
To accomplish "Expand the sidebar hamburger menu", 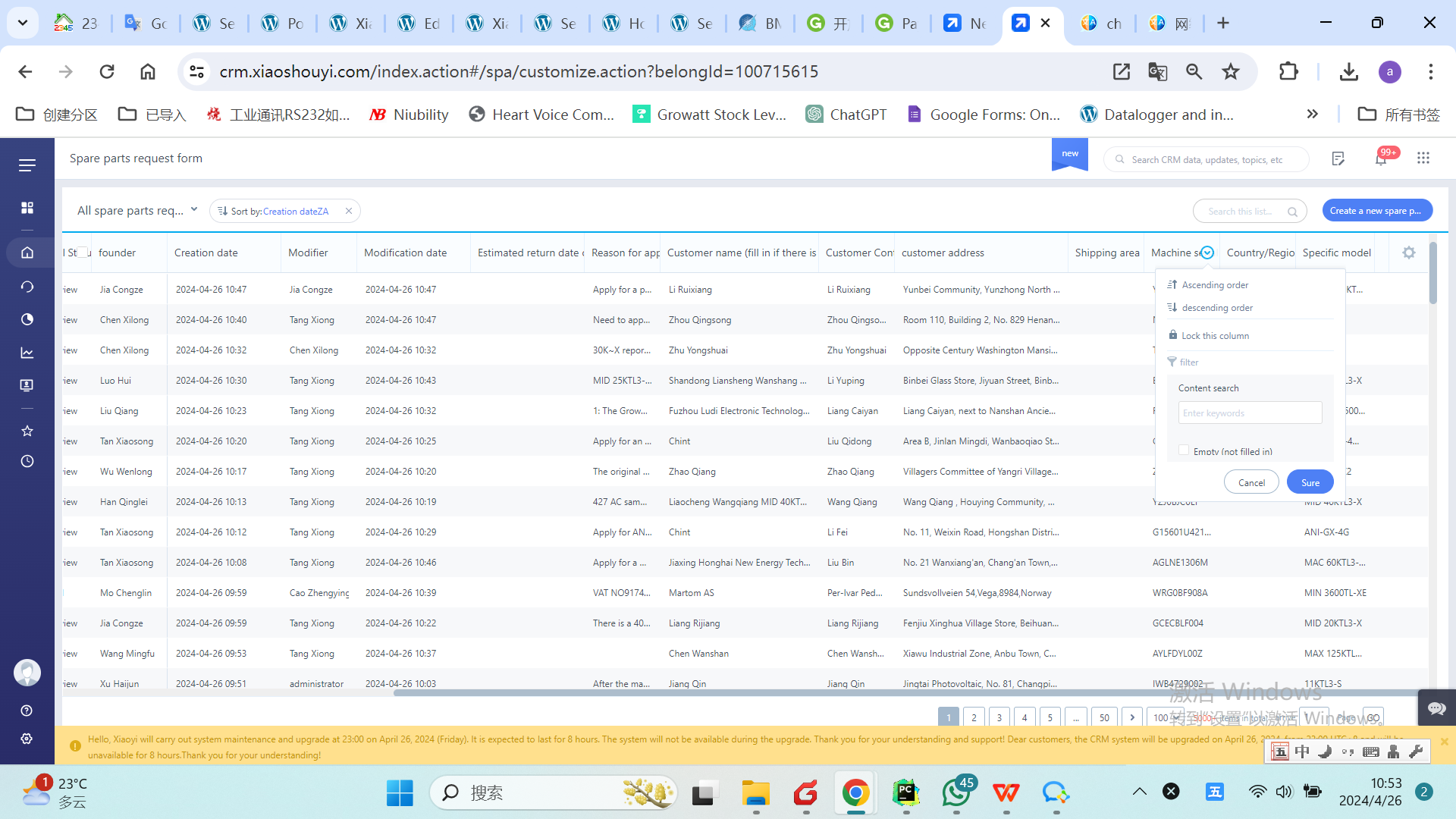I will [27, 165].
